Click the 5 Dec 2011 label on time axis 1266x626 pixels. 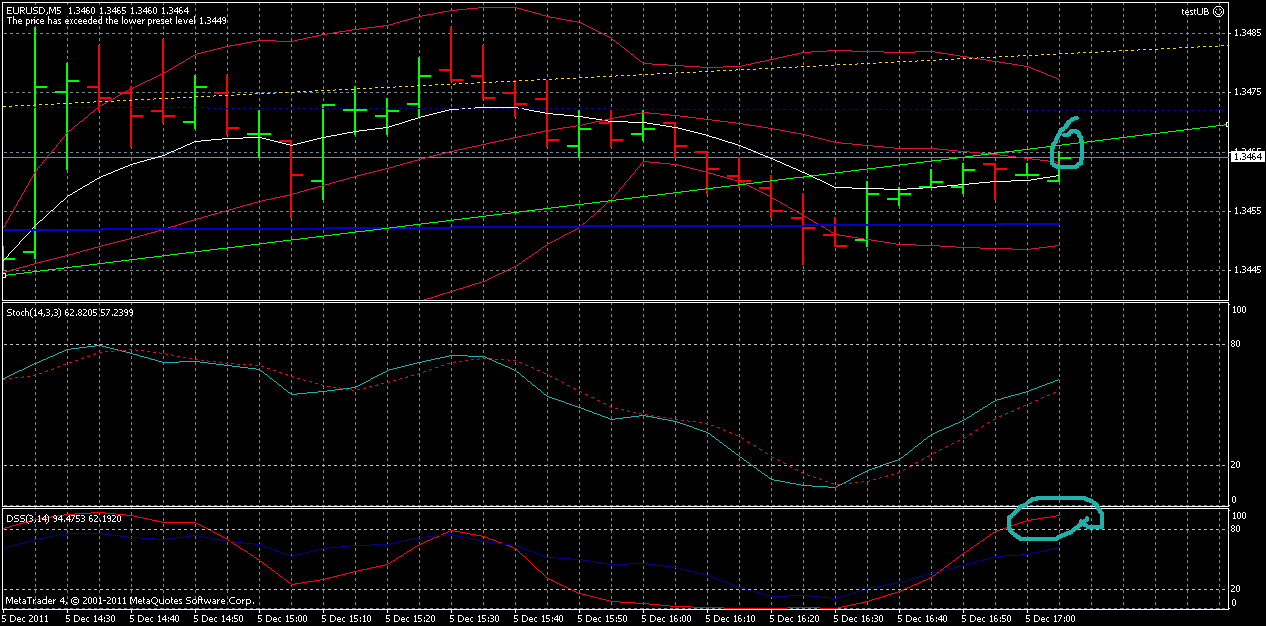(25, 617)
